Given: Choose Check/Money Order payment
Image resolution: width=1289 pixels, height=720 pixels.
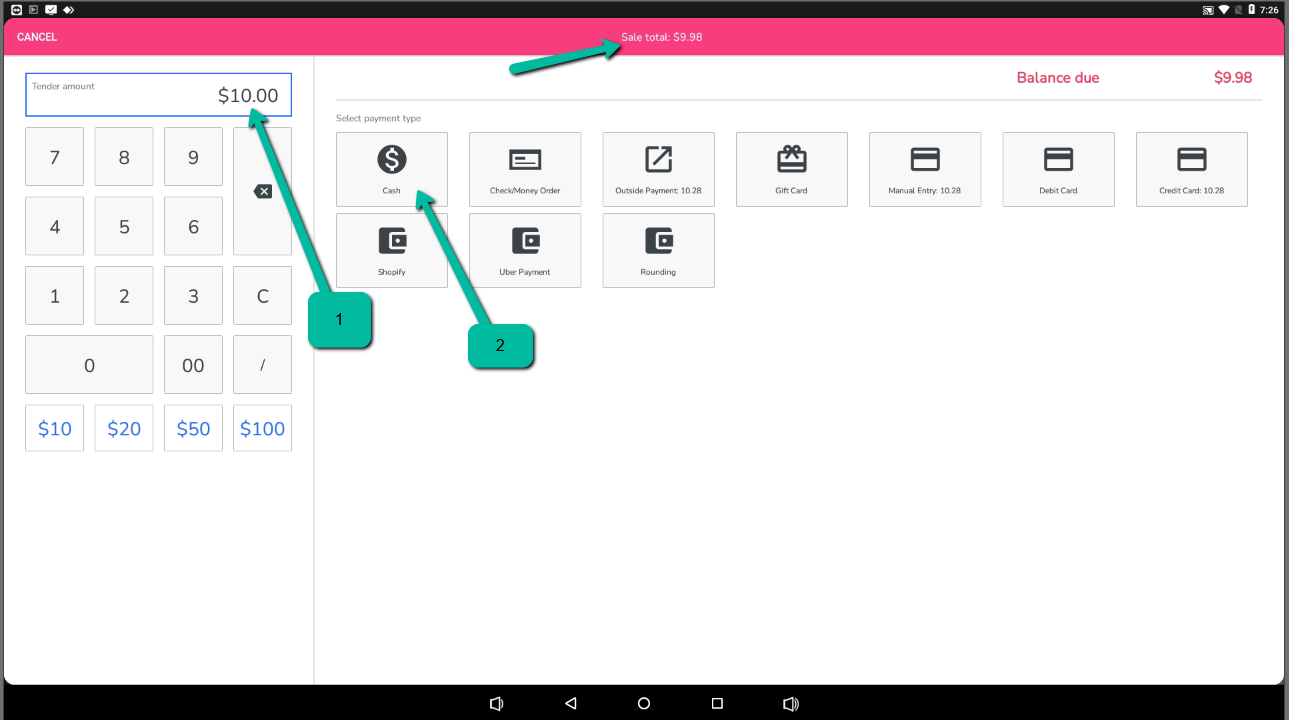Looking at the screenshot, I should pos(525,169).
